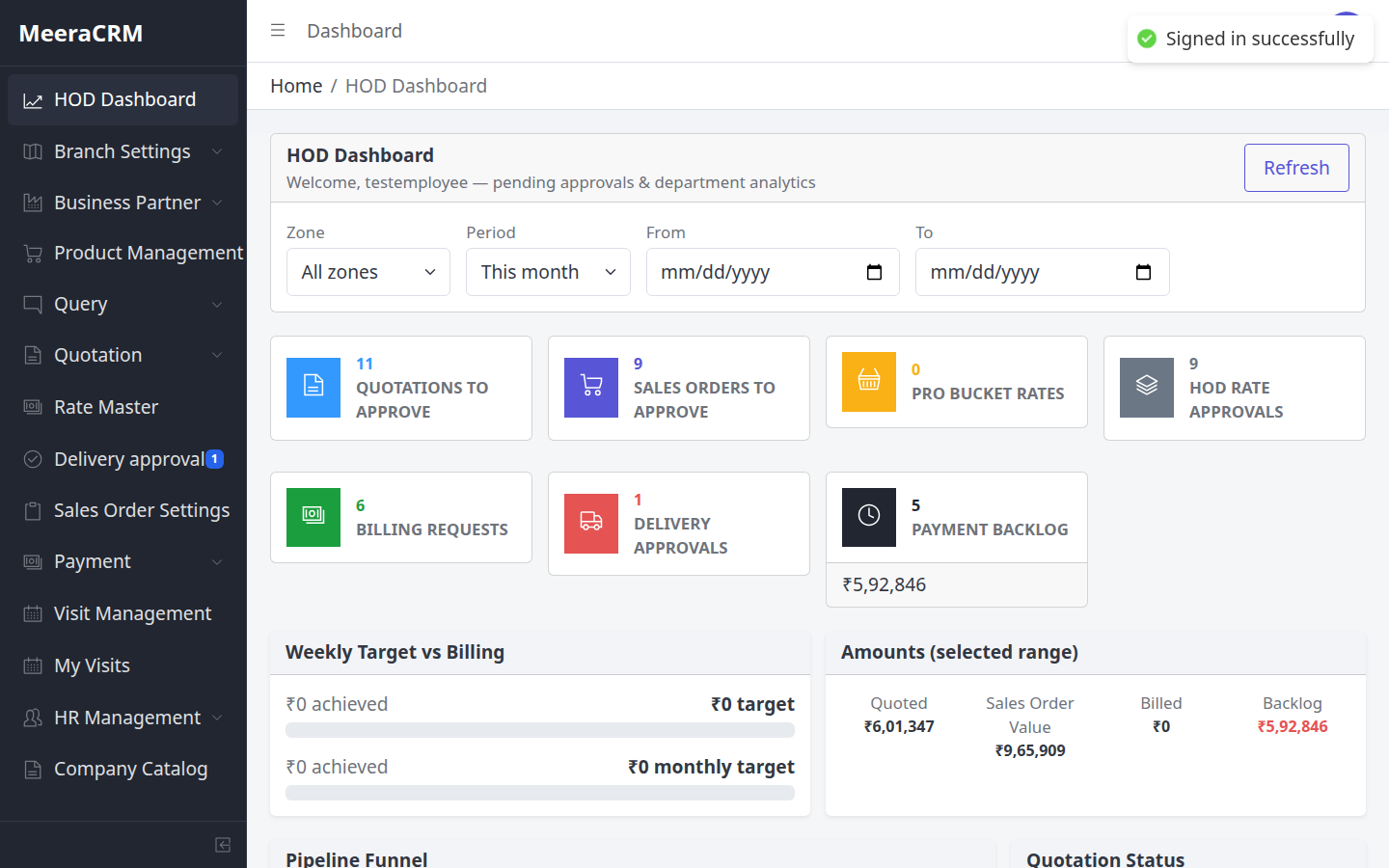Image resolution: width=1389 pixels, height=868 pixels.
Task: Click the HOD Dashboard chart icon in sidebar
Action: (x=33, y=100)
